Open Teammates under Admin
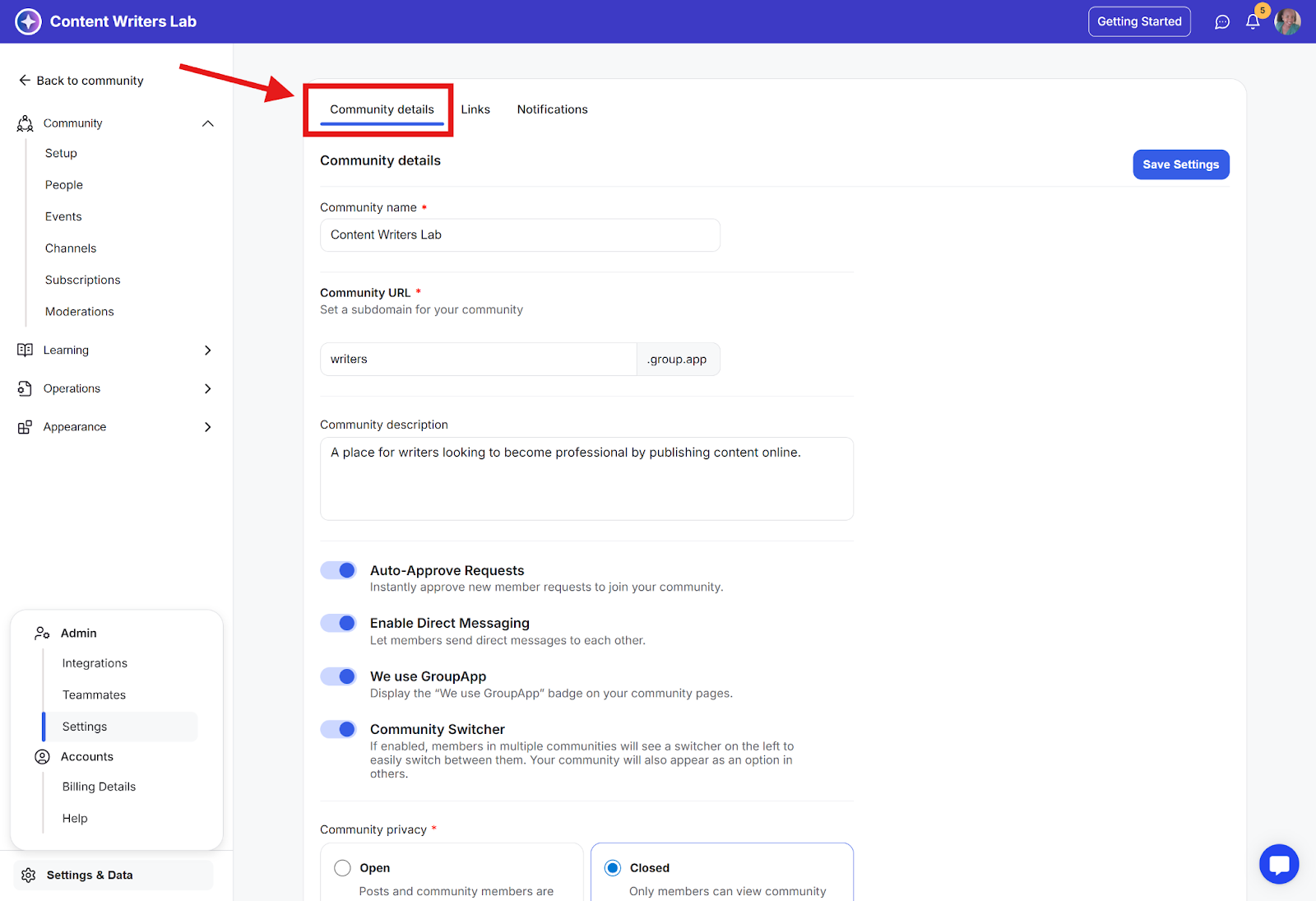Viewport: 1316px width, 901px height. click(94, 695)
